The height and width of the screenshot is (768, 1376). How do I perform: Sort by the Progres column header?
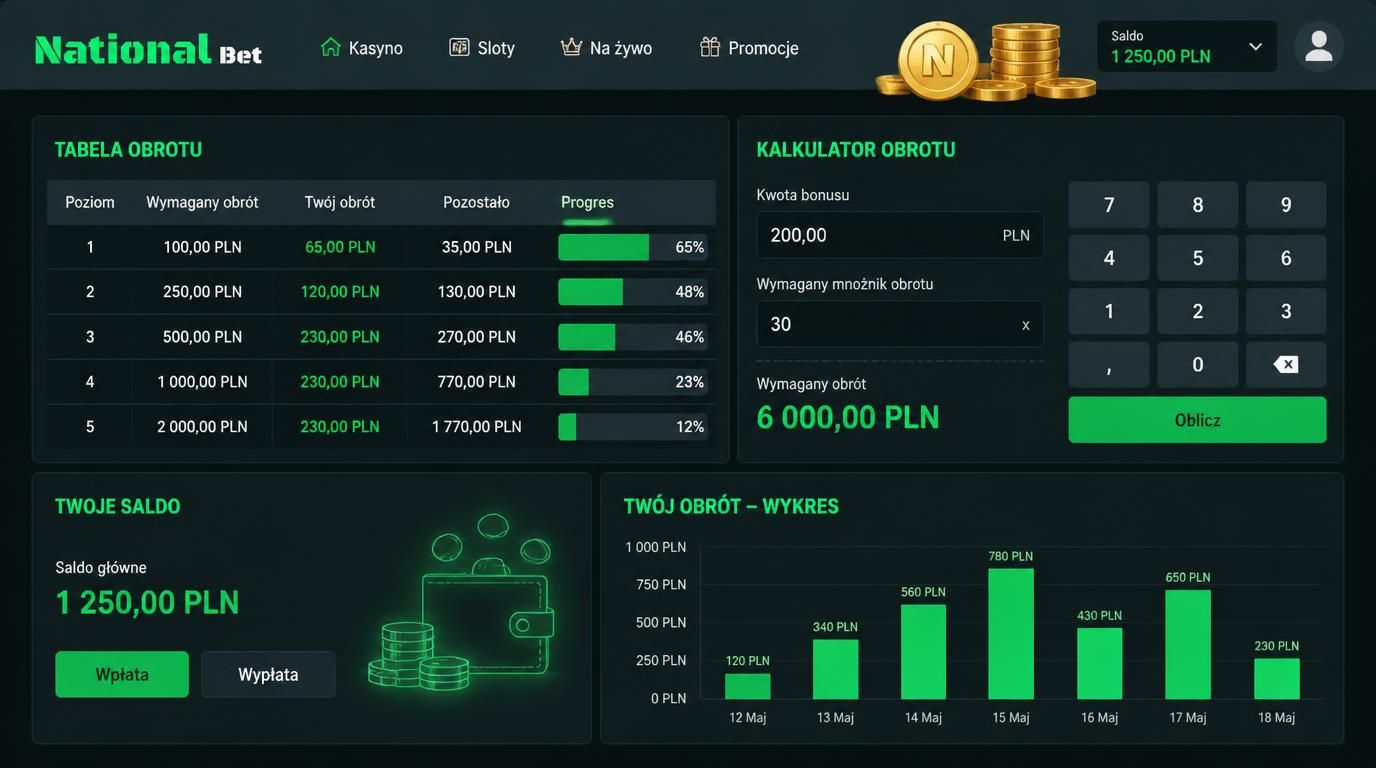pos(587,202)
